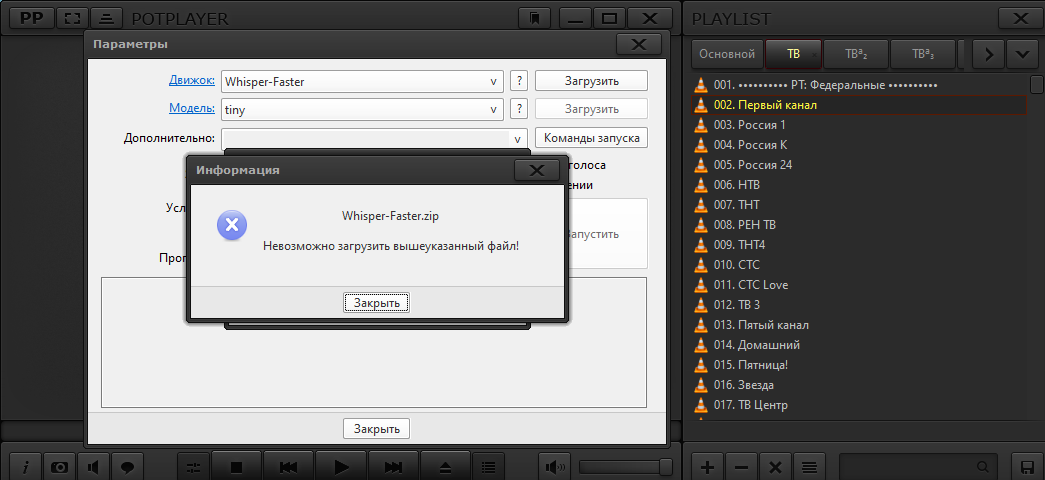
Task: Toggle pin on top in the title bar
Action: coord(536,18)
